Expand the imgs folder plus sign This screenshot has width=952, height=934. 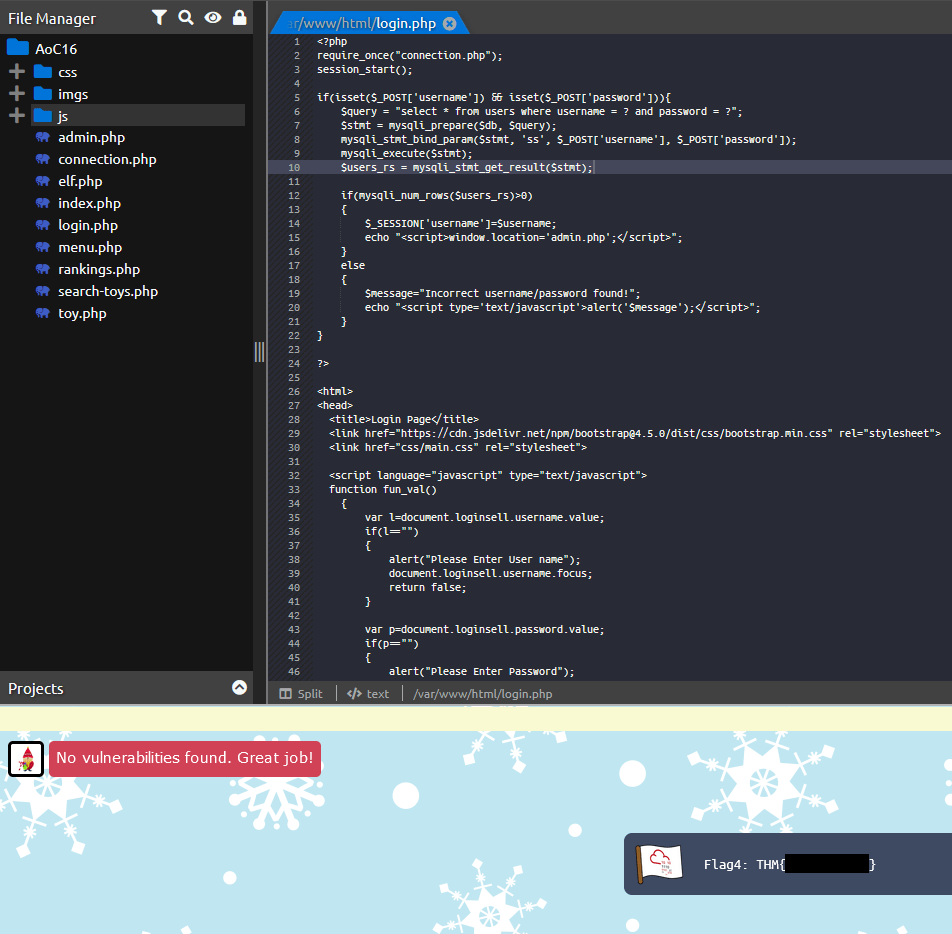17,94
